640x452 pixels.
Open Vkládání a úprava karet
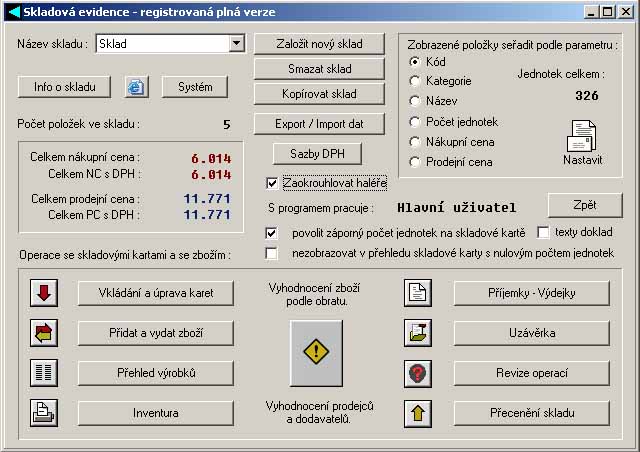156,293
